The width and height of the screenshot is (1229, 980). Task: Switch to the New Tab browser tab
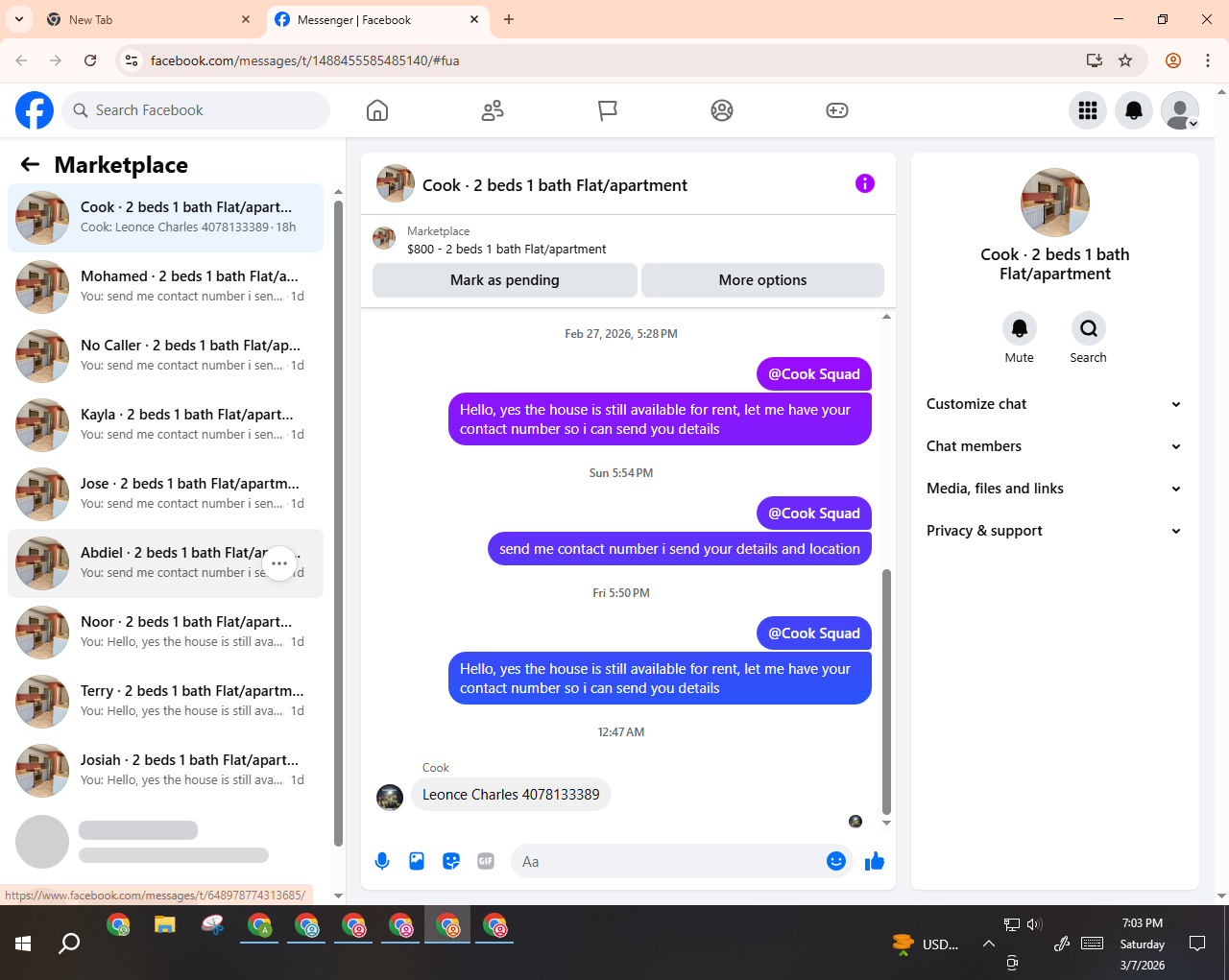click(x=149, y=19)
